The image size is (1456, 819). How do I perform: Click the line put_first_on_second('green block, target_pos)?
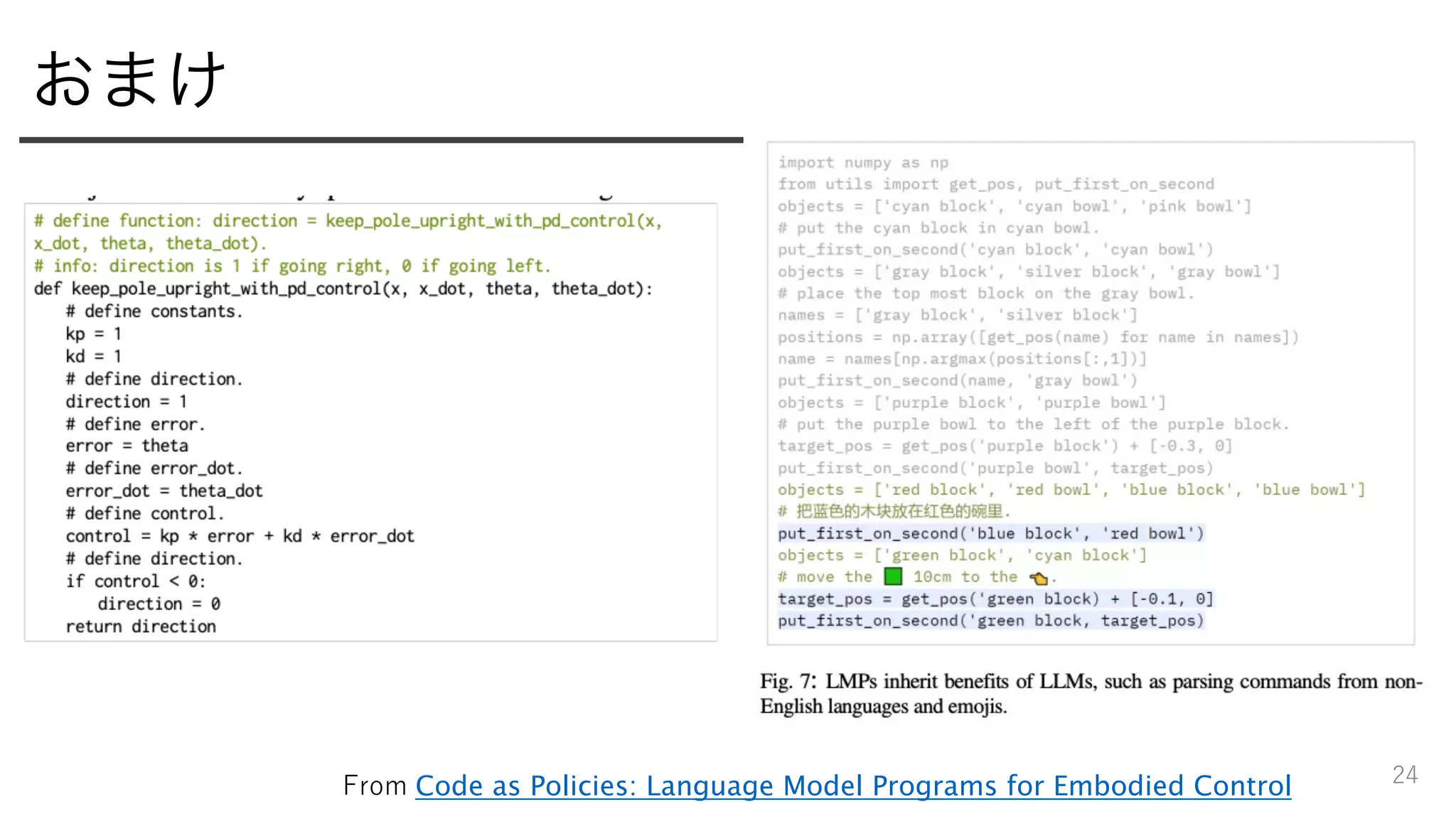(990, 621)
